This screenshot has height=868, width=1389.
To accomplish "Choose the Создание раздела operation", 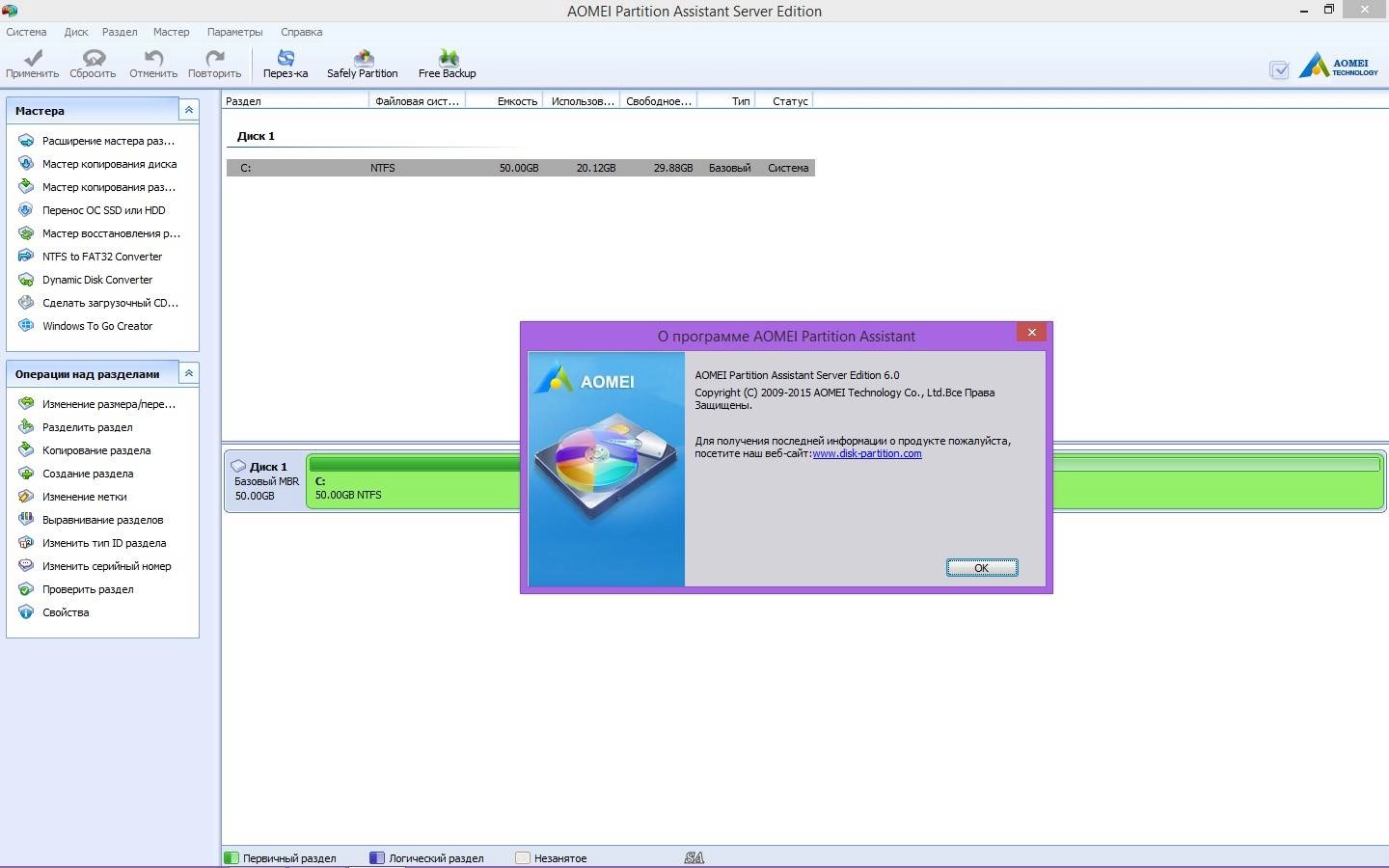I will tap(76, 474).
